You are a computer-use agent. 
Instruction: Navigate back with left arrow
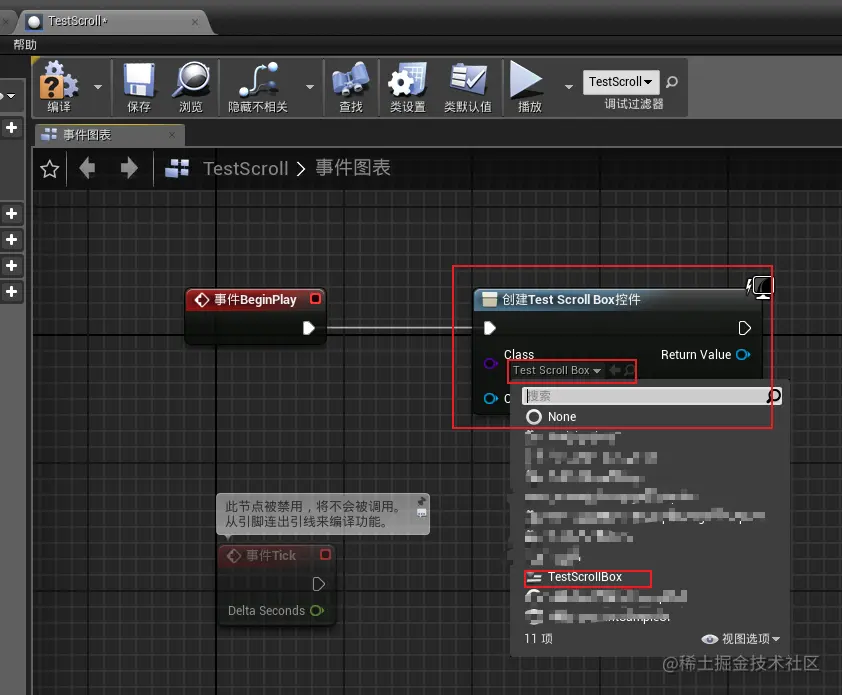(87, 168)
